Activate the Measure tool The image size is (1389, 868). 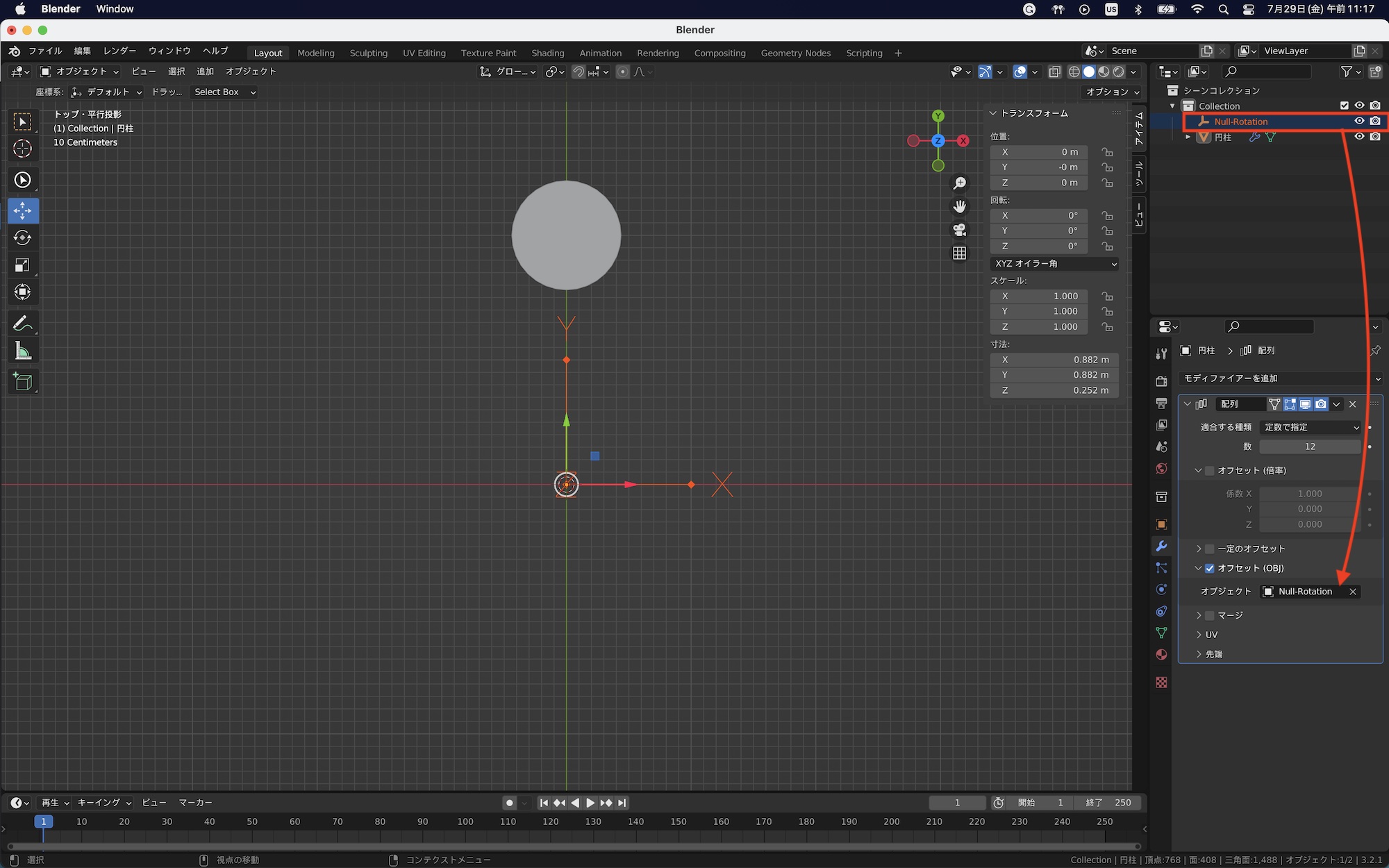click(x=22, y=351)
